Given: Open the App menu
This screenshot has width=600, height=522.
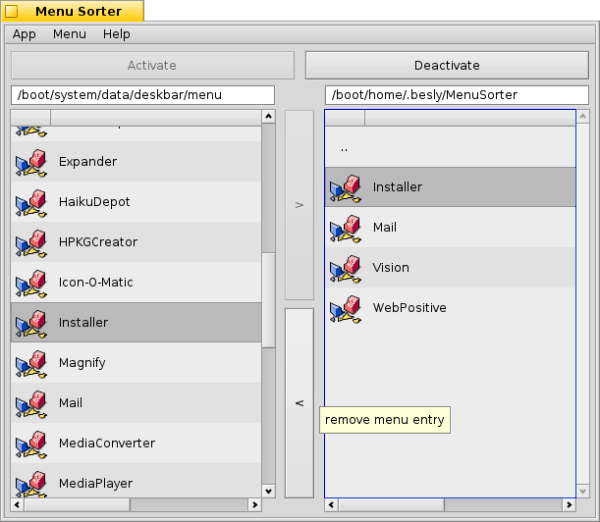Looking at the screenshot, I should click(24, 34).
